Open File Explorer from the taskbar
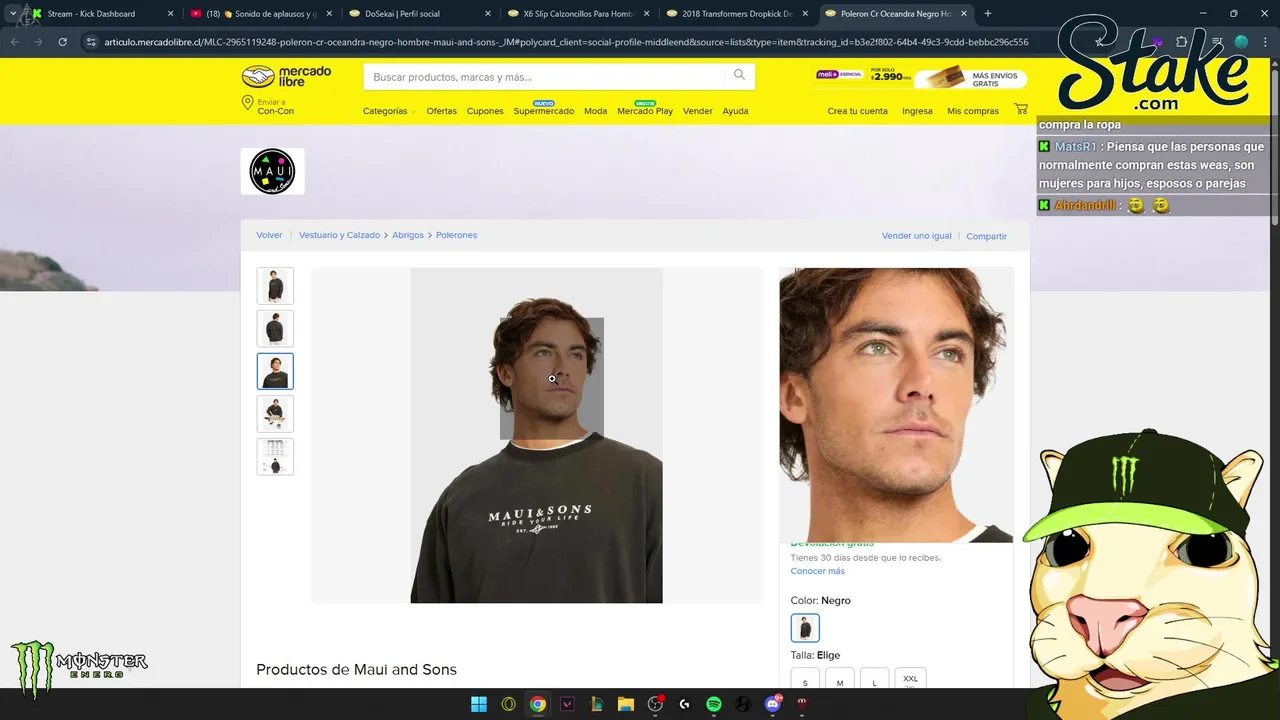1280x720 pixels. (x=626, y=704)
